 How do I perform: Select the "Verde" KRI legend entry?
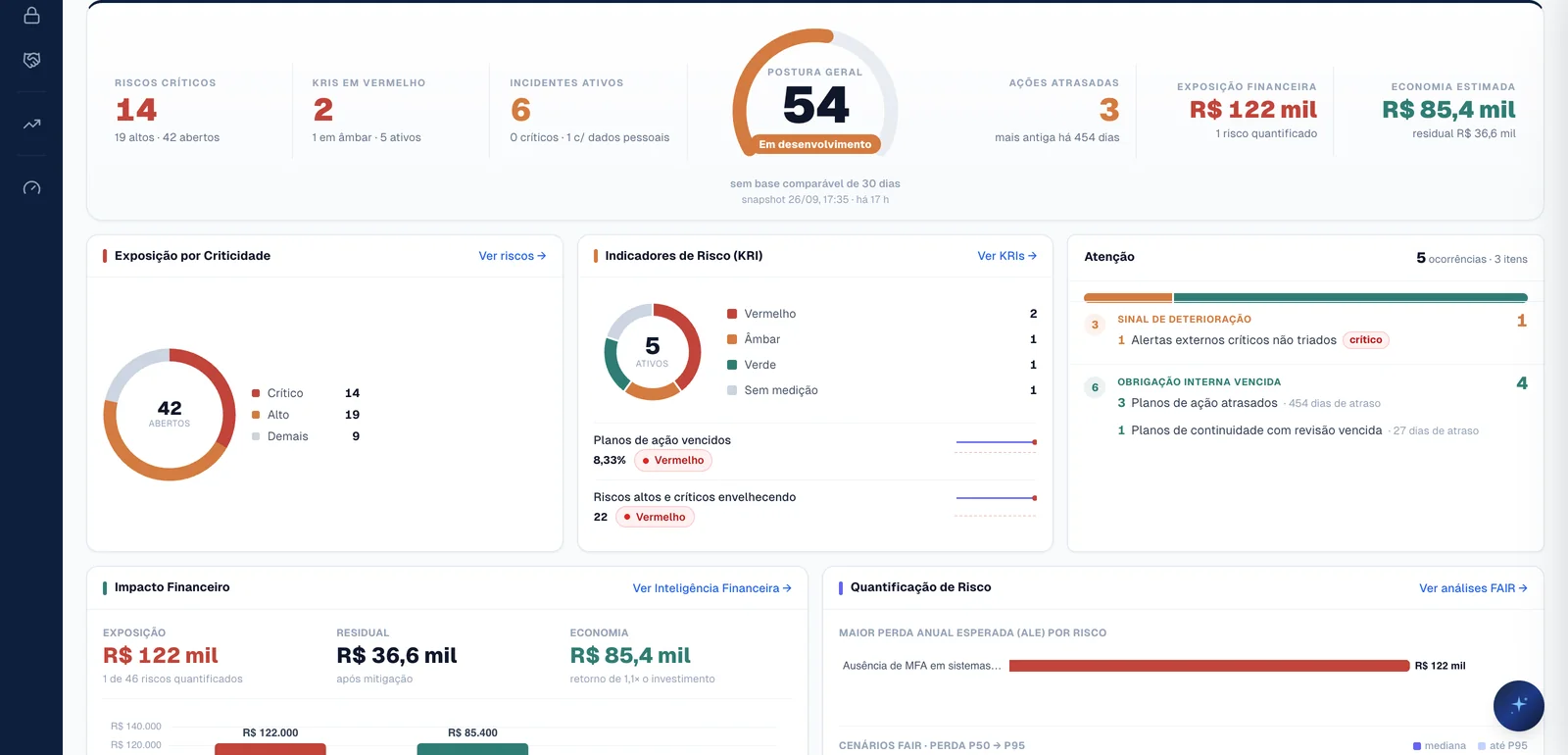click(x=882, y=365)
